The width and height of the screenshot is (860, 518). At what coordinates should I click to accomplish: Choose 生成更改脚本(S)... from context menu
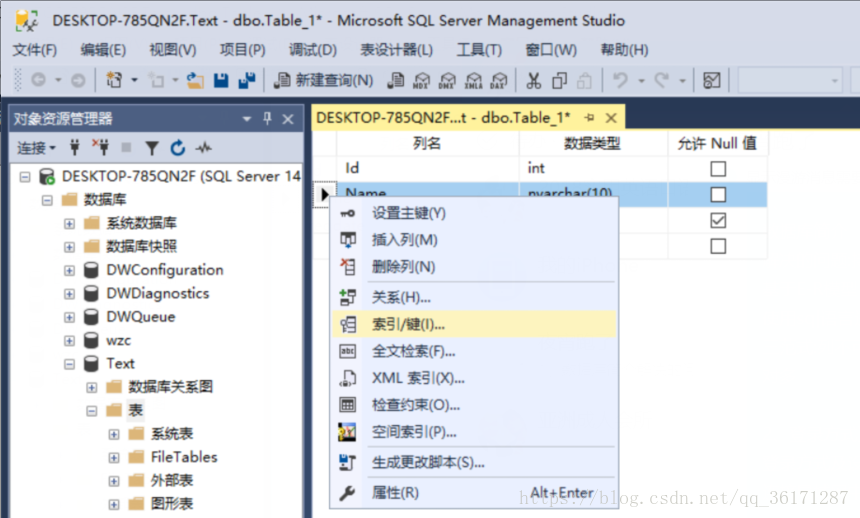point(474,463)
